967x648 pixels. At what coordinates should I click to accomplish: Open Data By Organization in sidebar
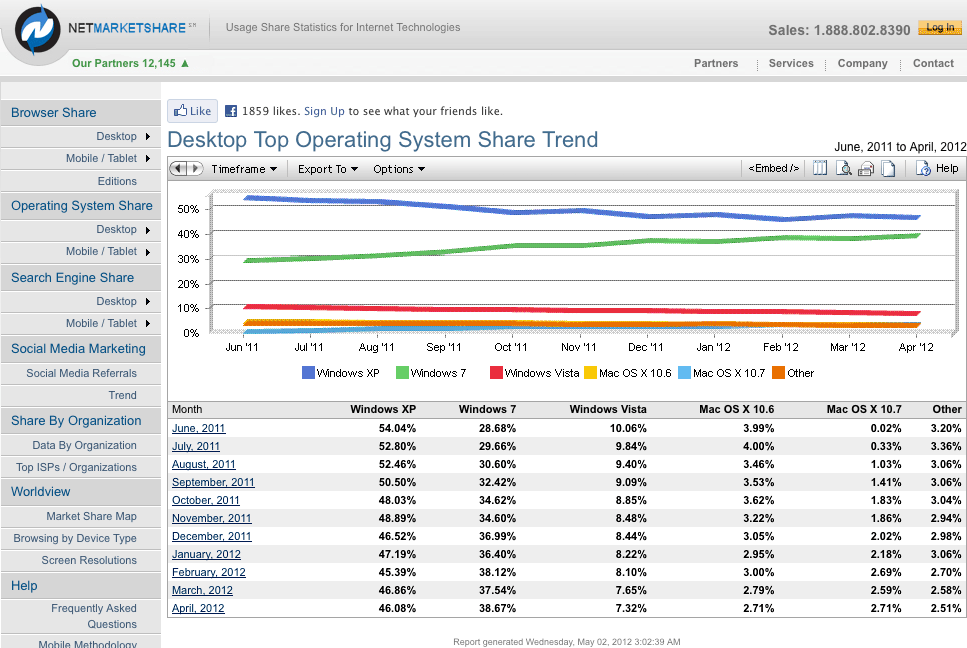[84, 445]
